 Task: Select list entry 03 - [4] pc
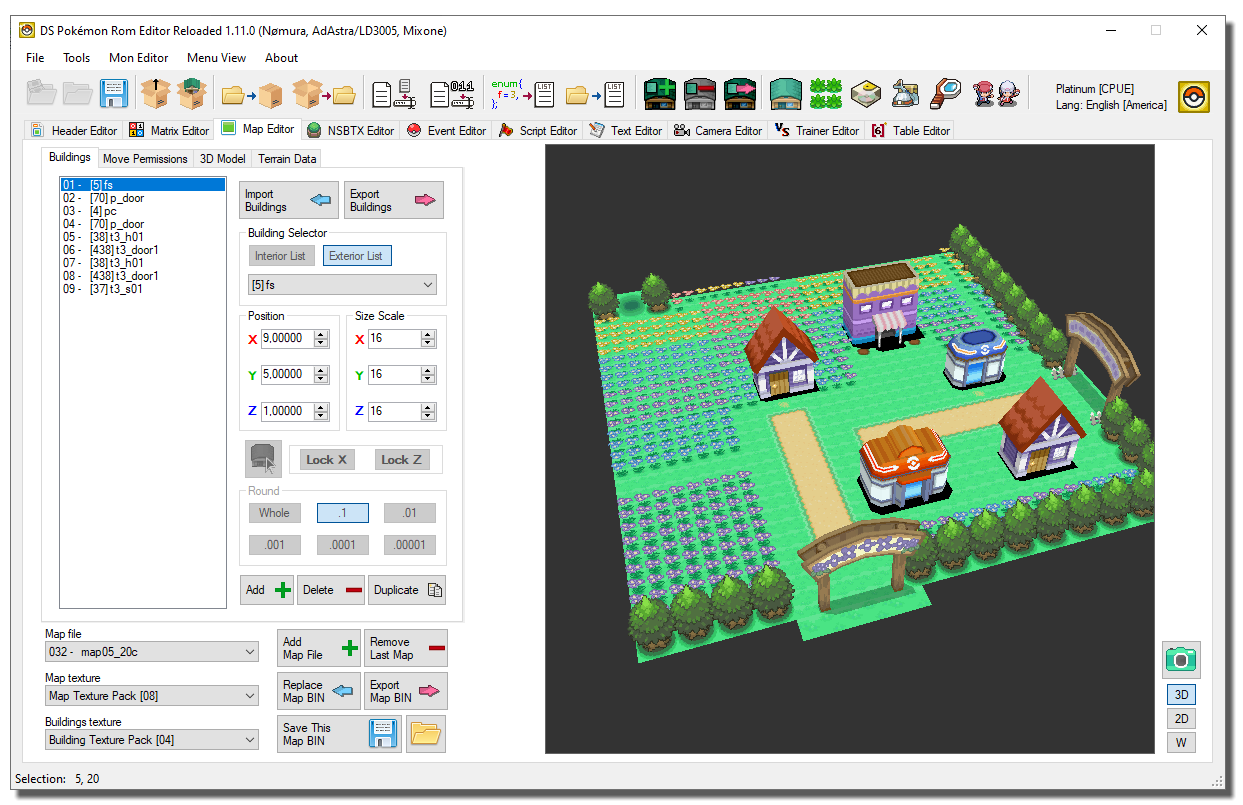pyautogui.click(x=142, y=211)
